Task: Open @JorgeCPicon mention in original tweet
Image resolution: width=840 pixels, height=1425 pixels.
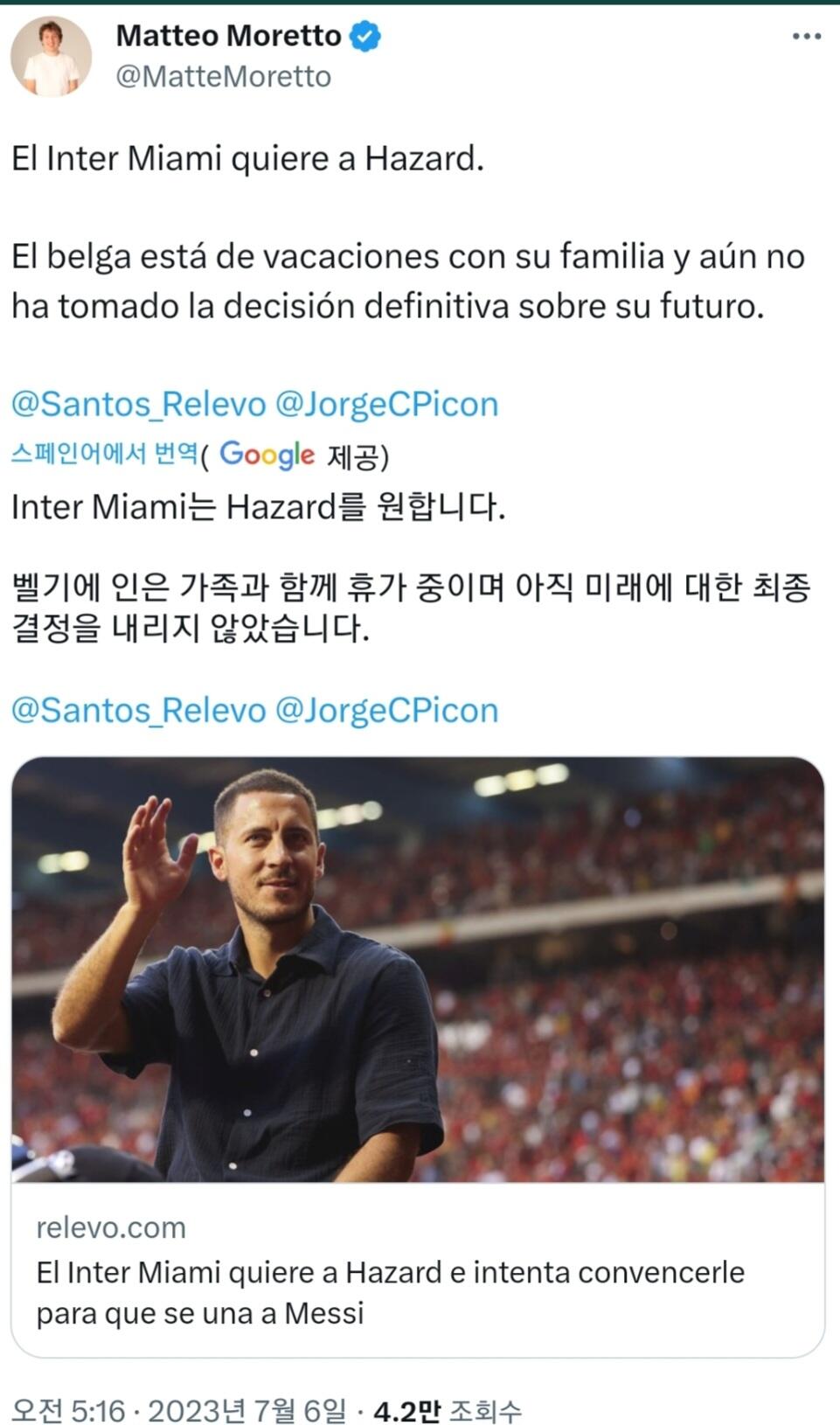Action: click(386, 404)
